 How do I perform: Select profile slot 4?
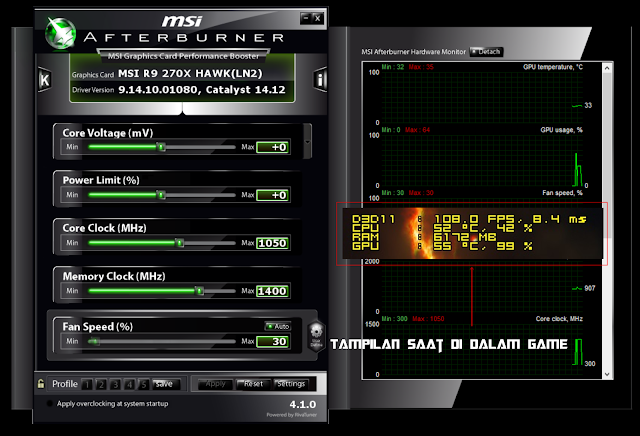coord(129,384)
